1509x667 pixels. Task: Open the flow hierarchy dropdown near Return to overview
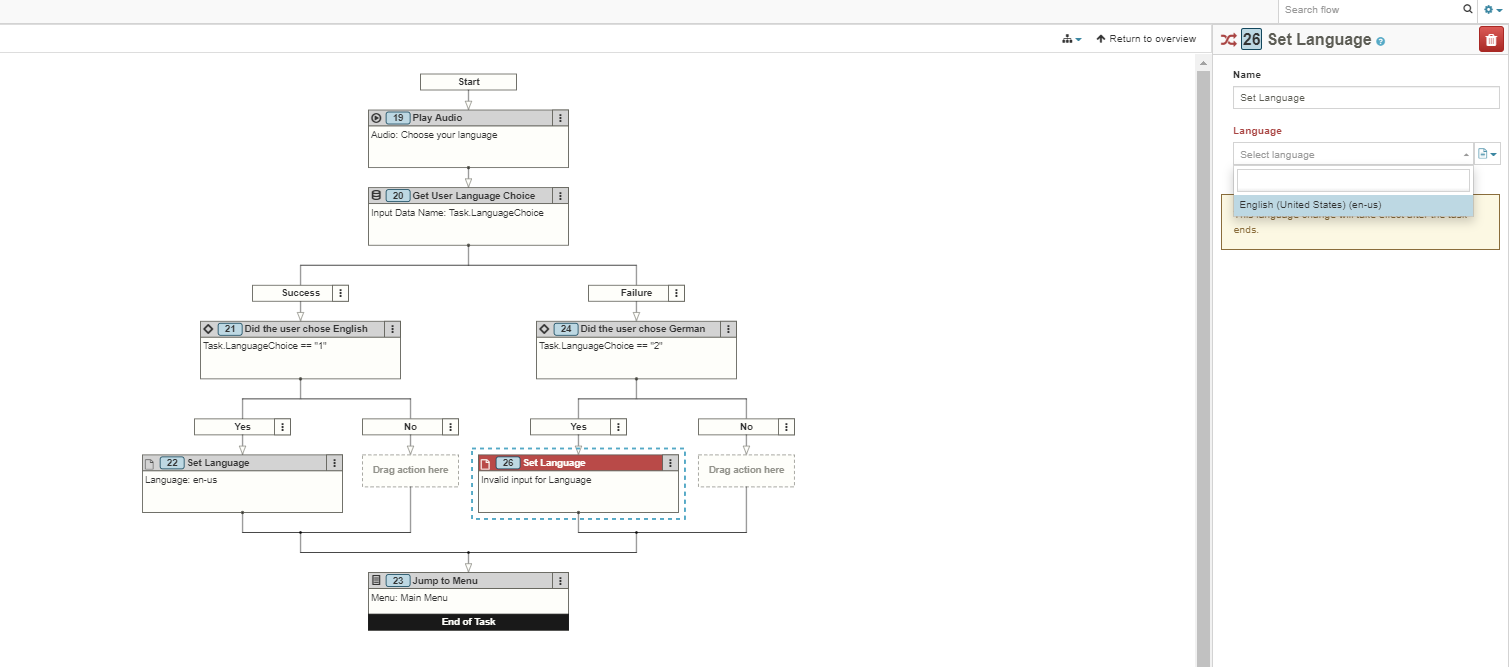(x=1071, y=38)
